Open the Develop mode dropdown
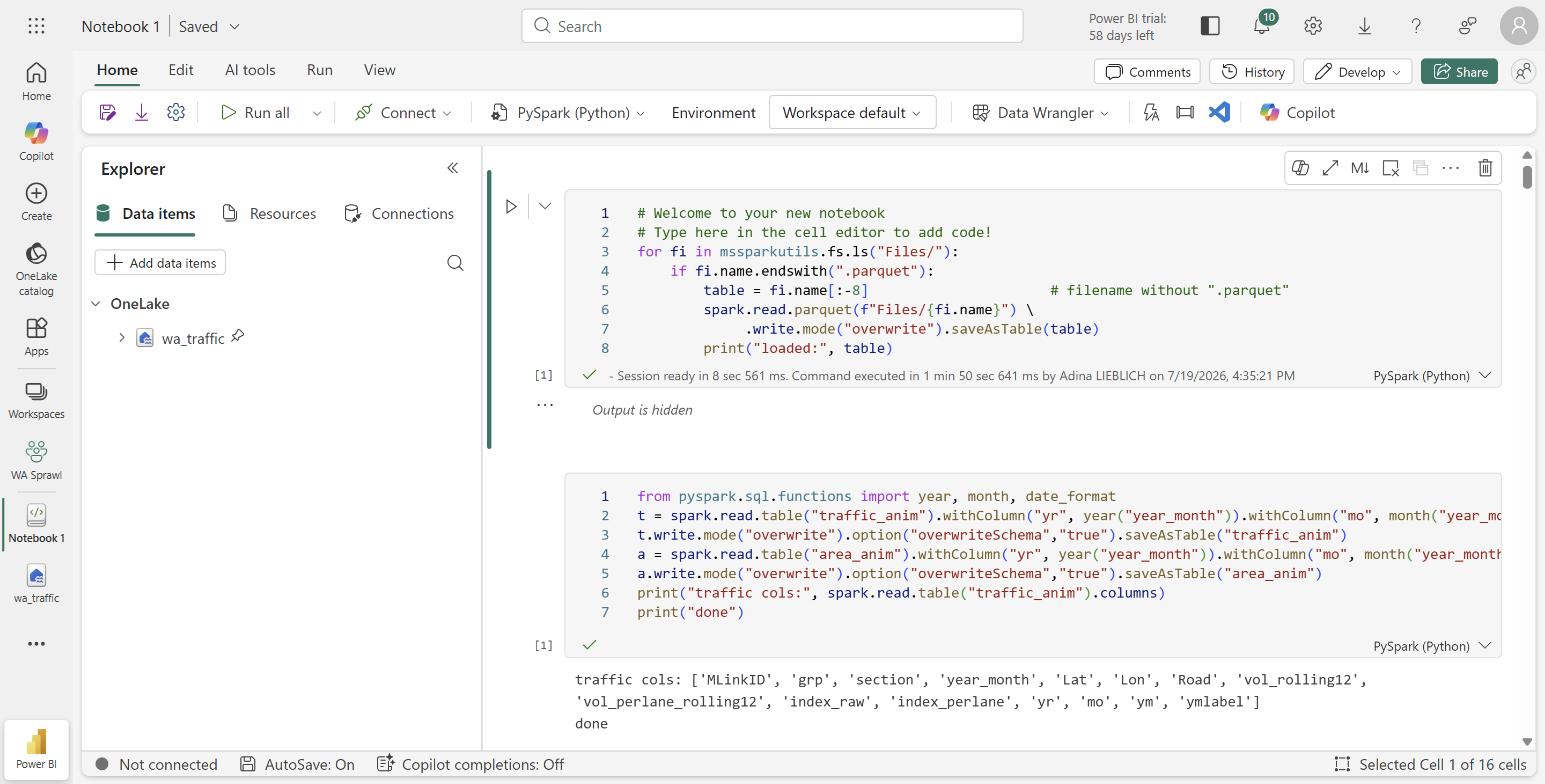Screen dimensions: 1545x784 1357,71
